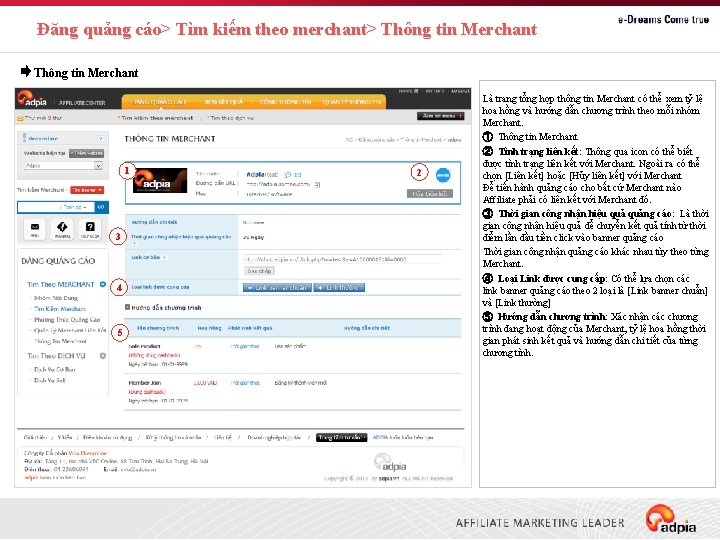Click the arrow icon beside Tìm Theo MERCHANT
The width and height of the screenshot is (720, 540).
(x=103, y=284)
